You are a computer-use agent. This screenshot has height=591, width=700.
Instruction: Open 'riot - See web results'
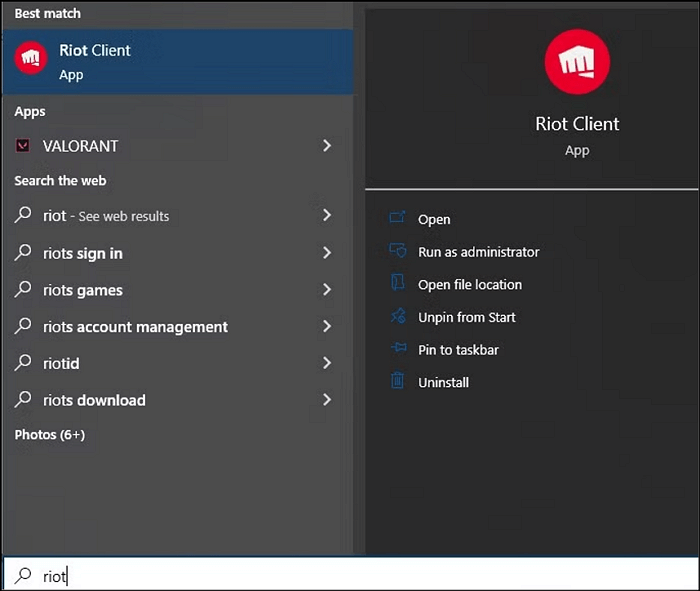point(178,216)
